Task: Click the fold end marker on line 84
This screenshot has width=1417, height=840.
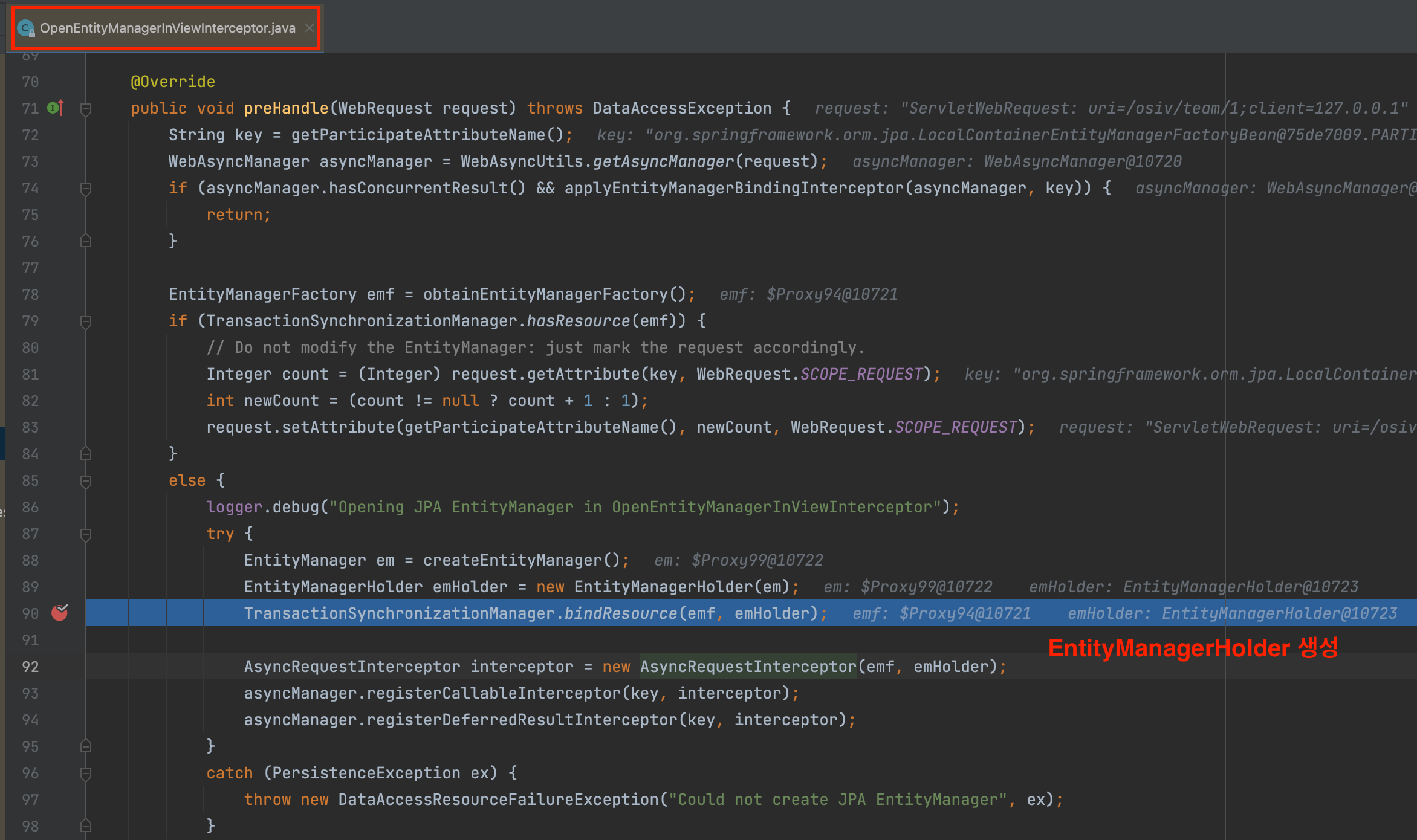Action: coord(86,454)
